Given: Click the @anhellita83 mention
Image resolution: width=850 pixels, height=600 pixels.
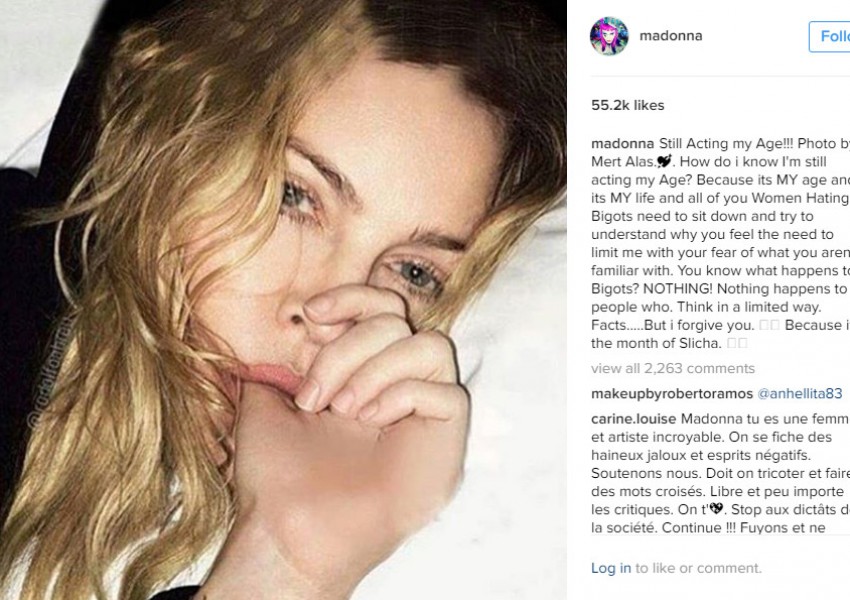Looking at the screenshot, I should point(800,393).
